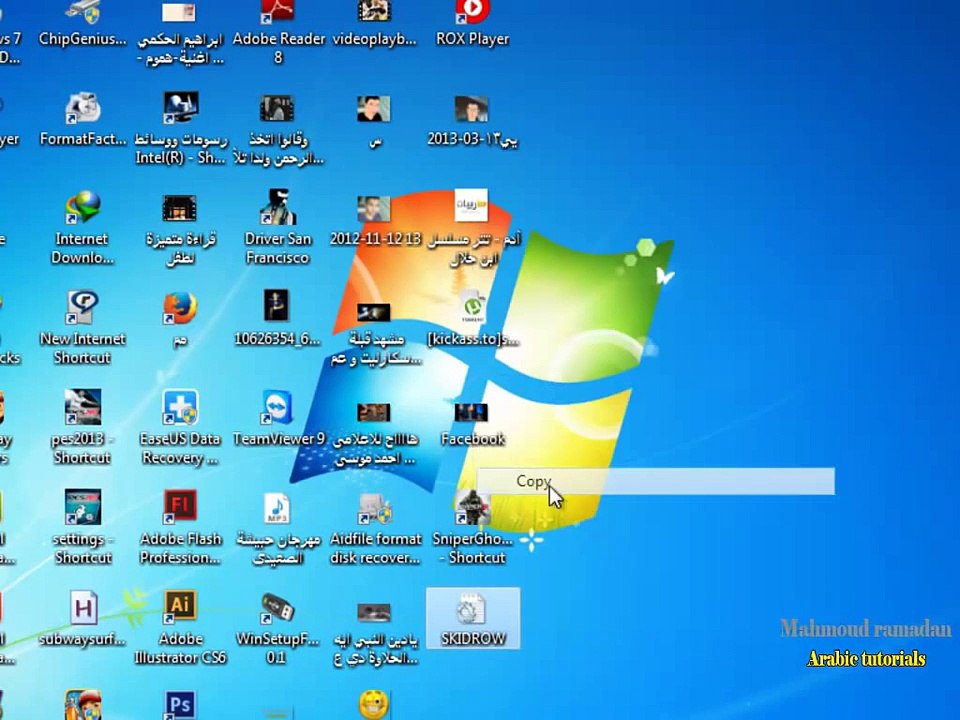The width and height of the screenshot is (960, 720).
Task: Select the Internet Download Manager icon
Action: (82, 227)
